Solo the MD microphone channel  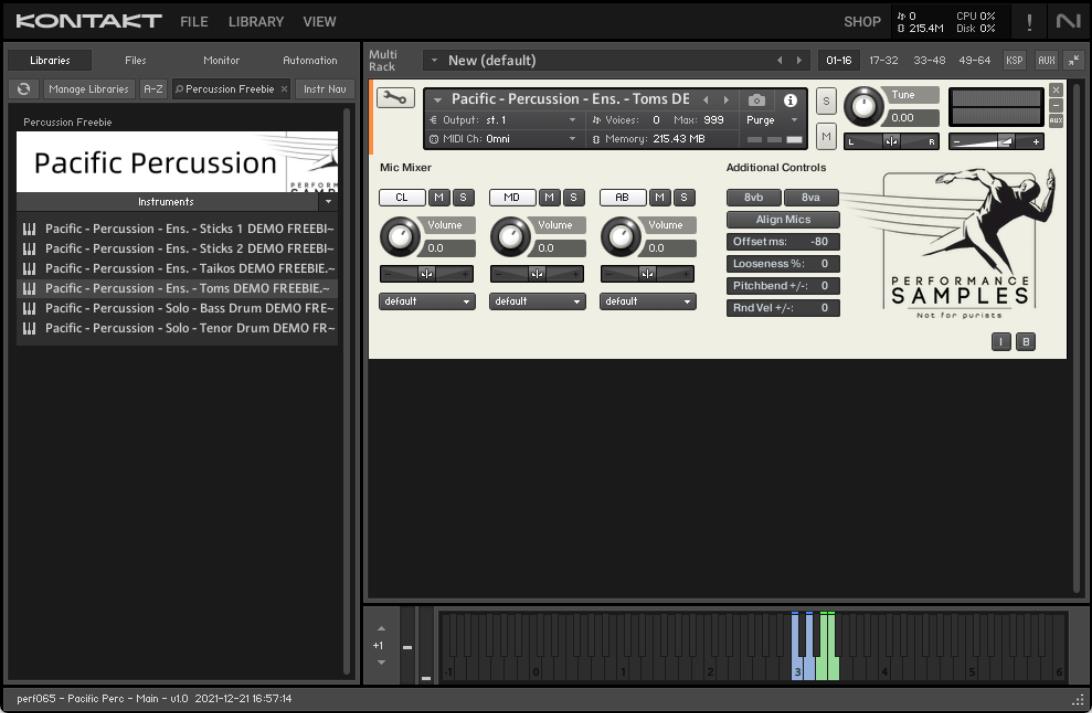pyautogui.click(x=573, y=198)
